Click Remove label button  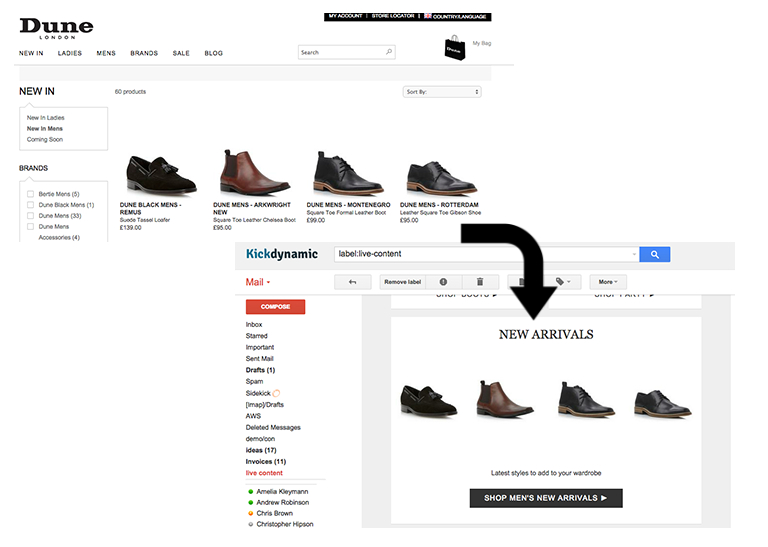pyautogui.click(x=403, y=282)
